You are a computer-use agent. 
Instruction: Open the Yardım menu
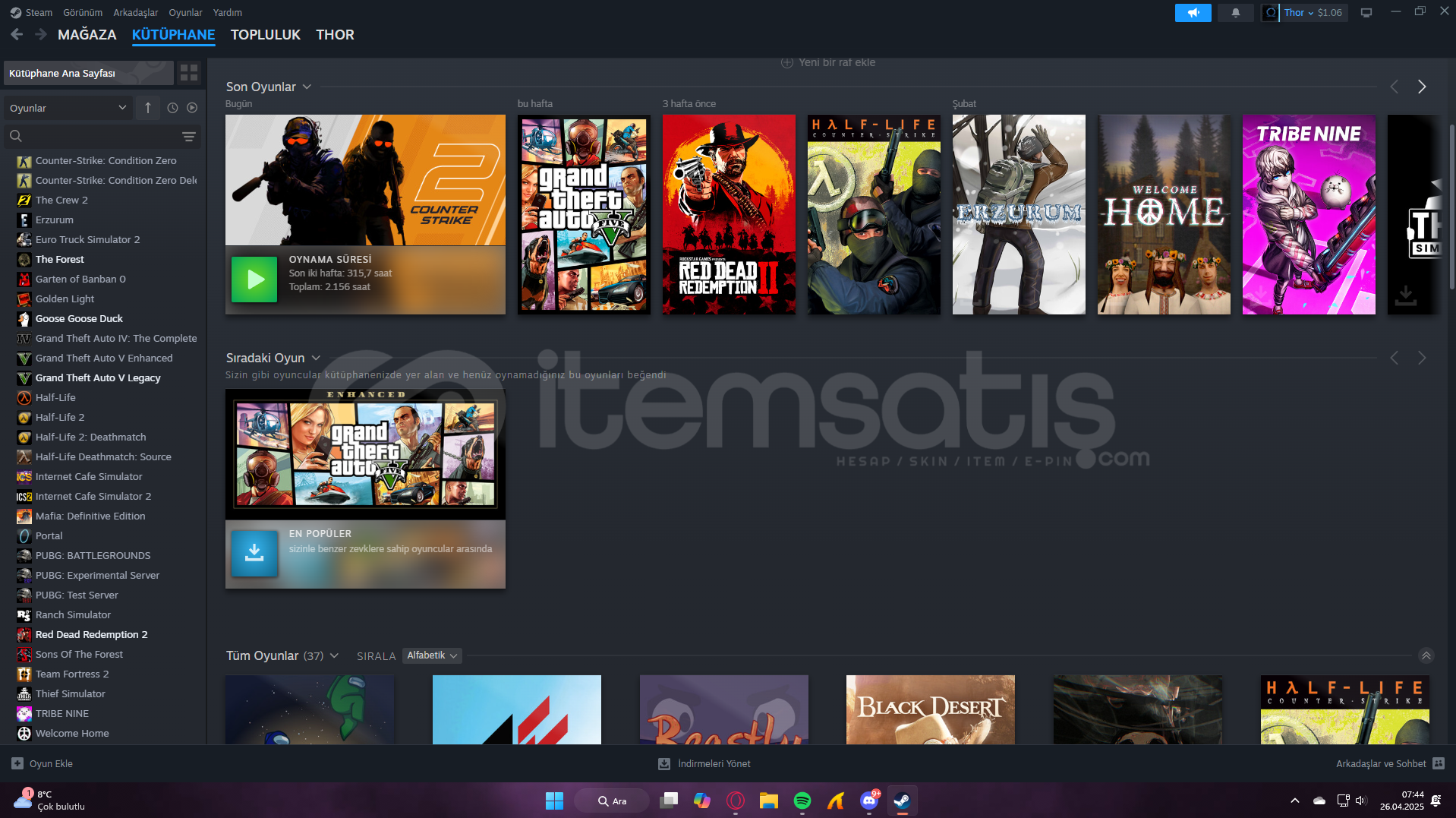[x=228, y=12]
